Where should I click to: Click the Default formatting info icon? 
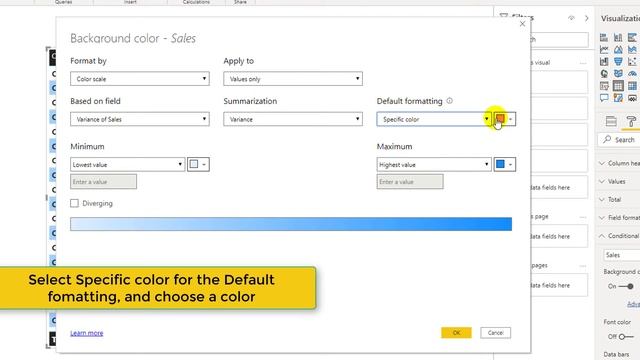click(x=449, y=101)
